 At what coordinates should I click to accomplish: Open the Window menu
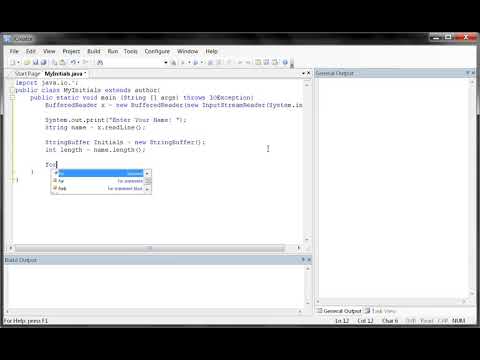187,51
